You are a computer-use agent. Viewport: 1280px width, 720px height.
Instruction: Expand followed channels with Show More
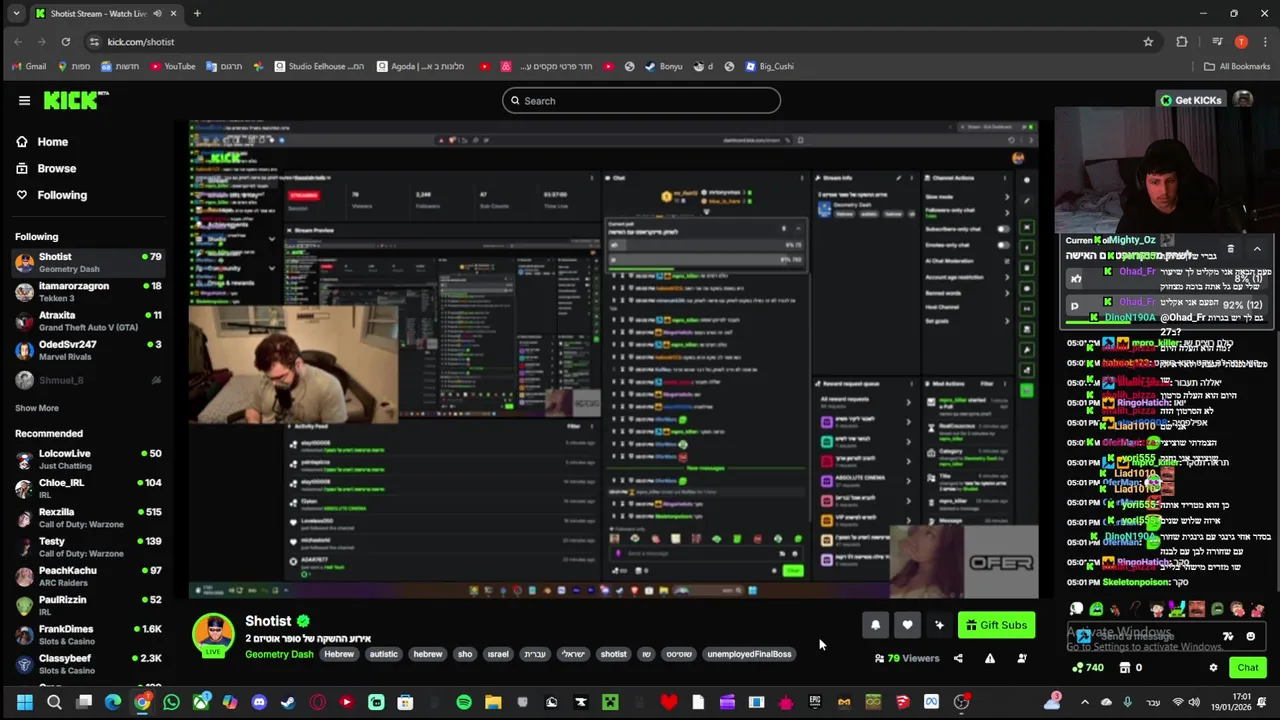click(37, 408)
